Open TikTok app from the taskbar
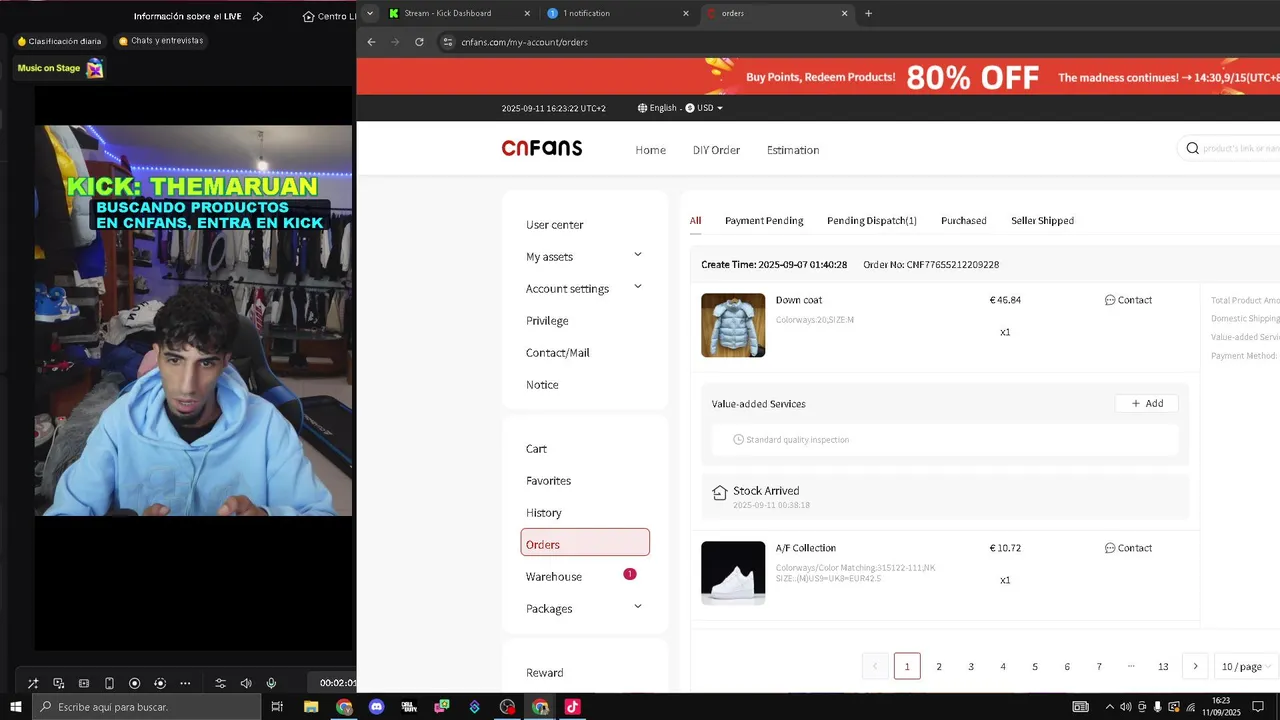 pyautogui.click(x=572, y=707)
